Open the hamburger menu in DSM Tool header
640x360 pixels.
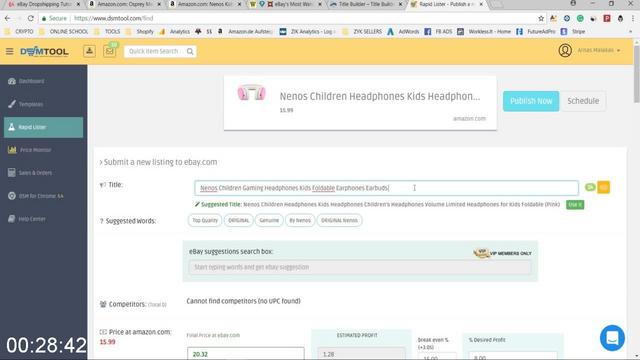pos(9,51)
